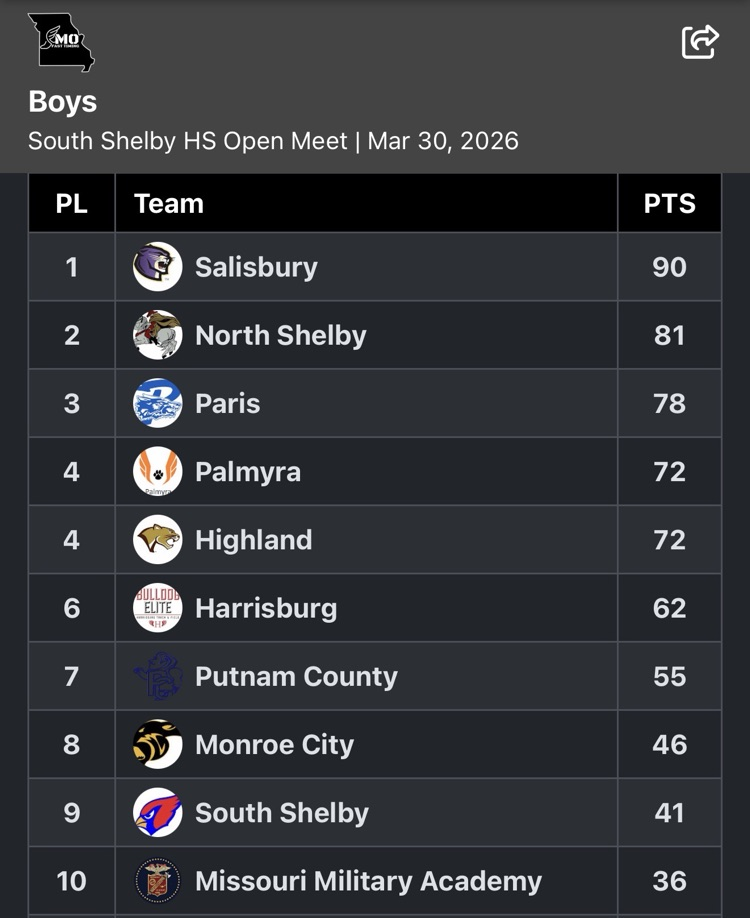750x918 pixels.
Task: Select Monroe City's 46 points cell
Action: (669, 744)
